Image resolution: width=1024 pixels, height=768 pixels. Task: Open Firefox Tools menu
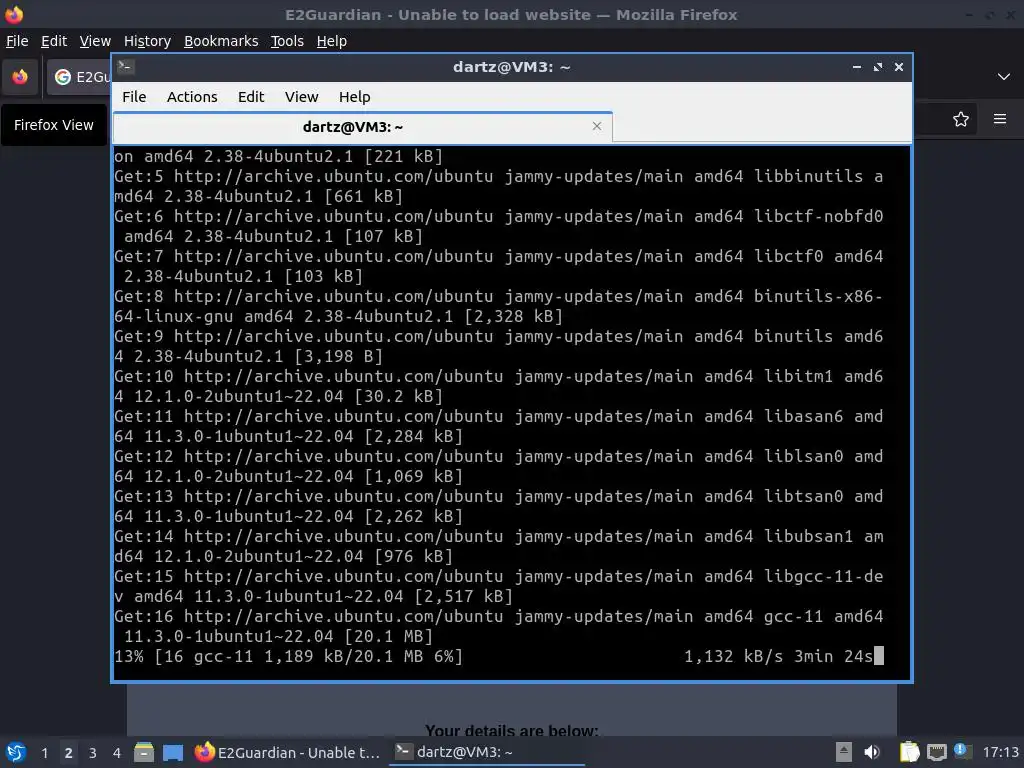pos(287,41)
